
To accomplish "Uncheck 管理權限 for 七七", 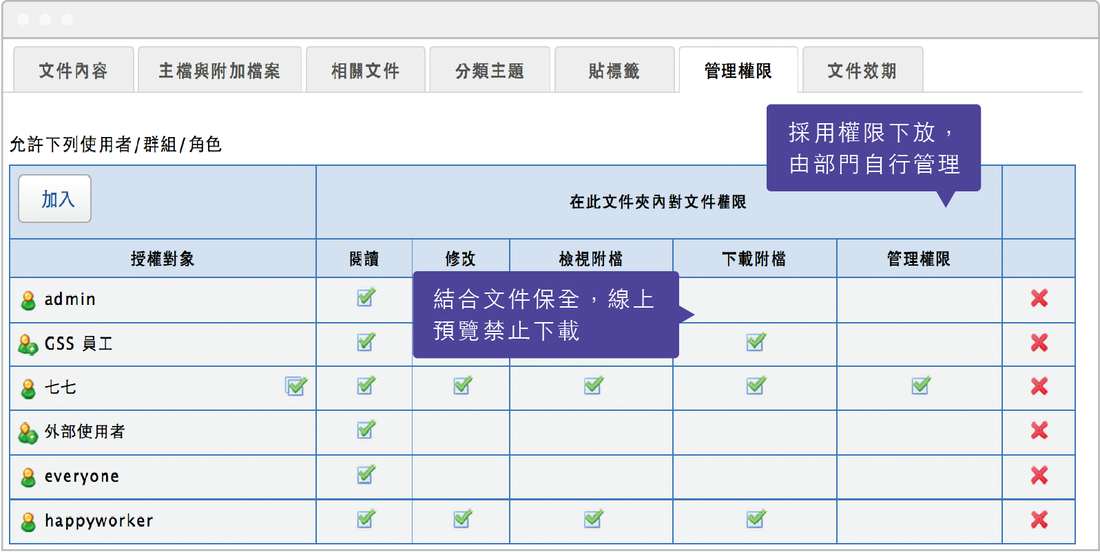I will [x=920, y=385].
